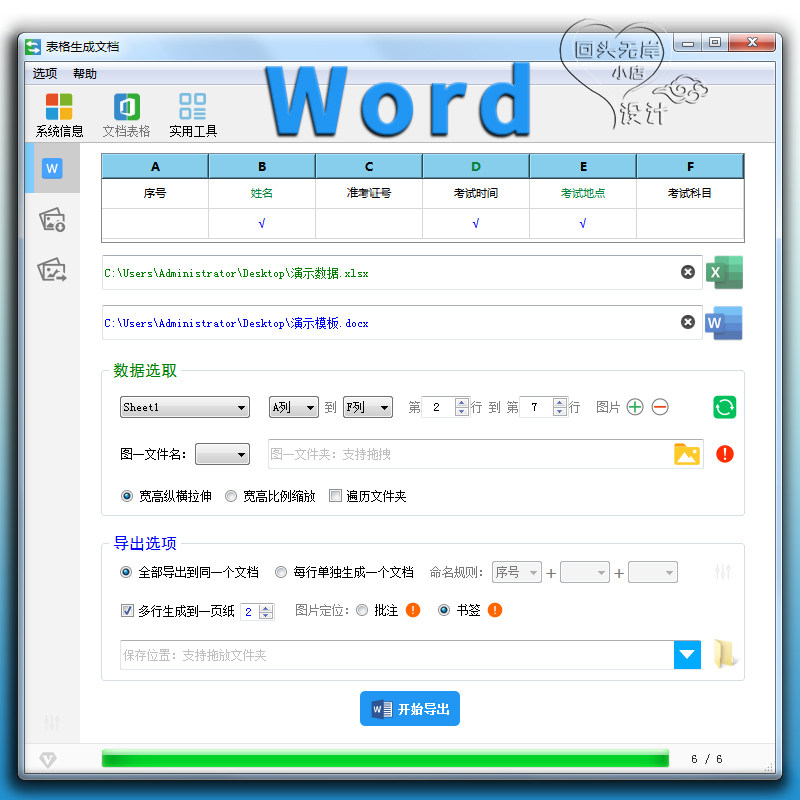
Task: Open the Sheet1 worksheet dropdown
Action: (x=185, y=407)
